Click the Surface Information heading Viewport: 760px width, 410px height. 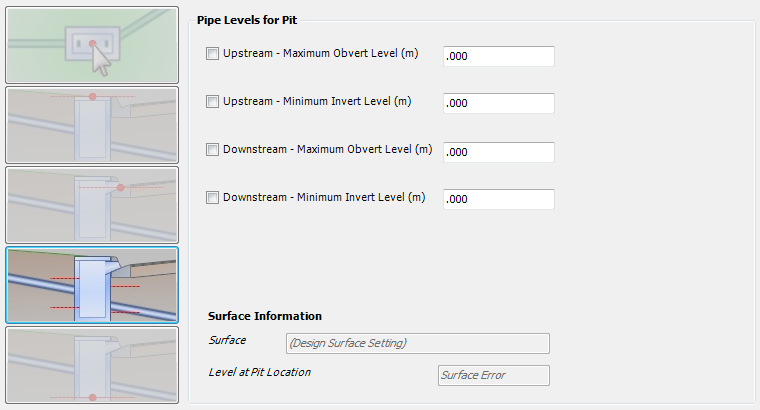click(265, 316)
